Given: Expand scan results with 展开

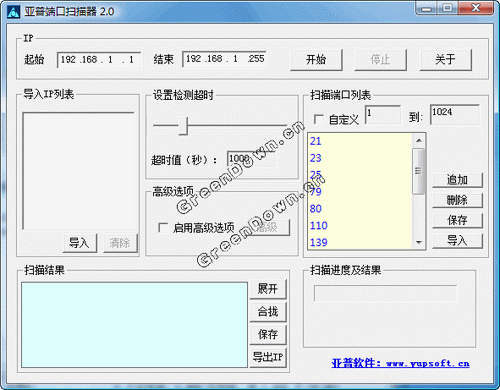Looking at the screenshot, I should tap(268, 289).
